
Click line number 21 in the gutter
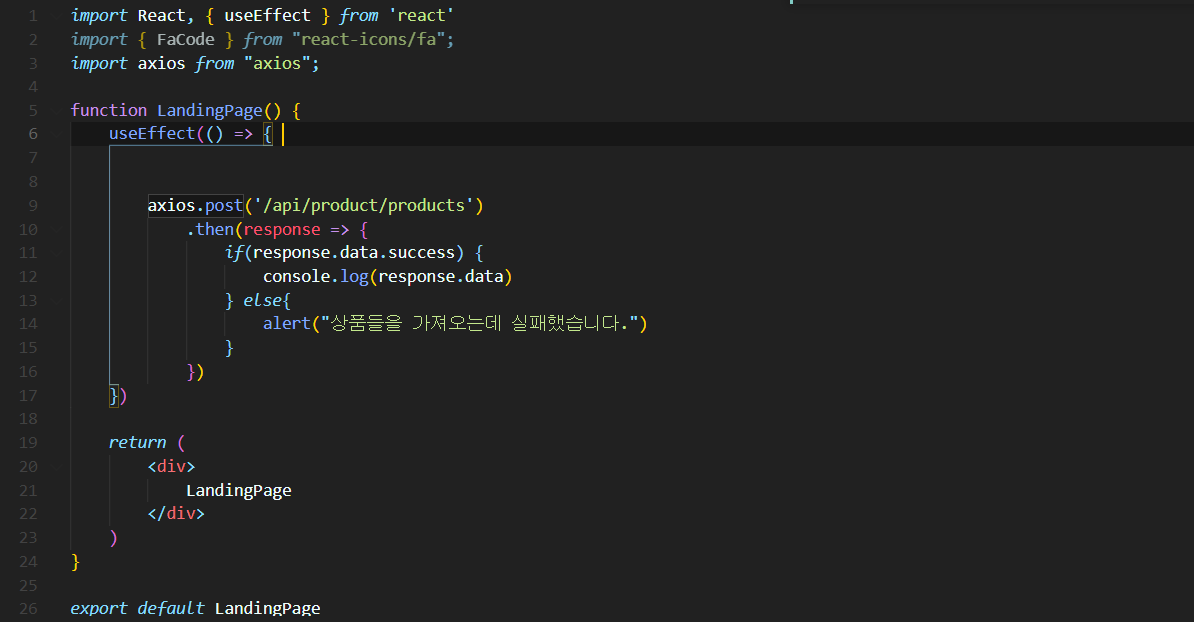click(28, 490)
